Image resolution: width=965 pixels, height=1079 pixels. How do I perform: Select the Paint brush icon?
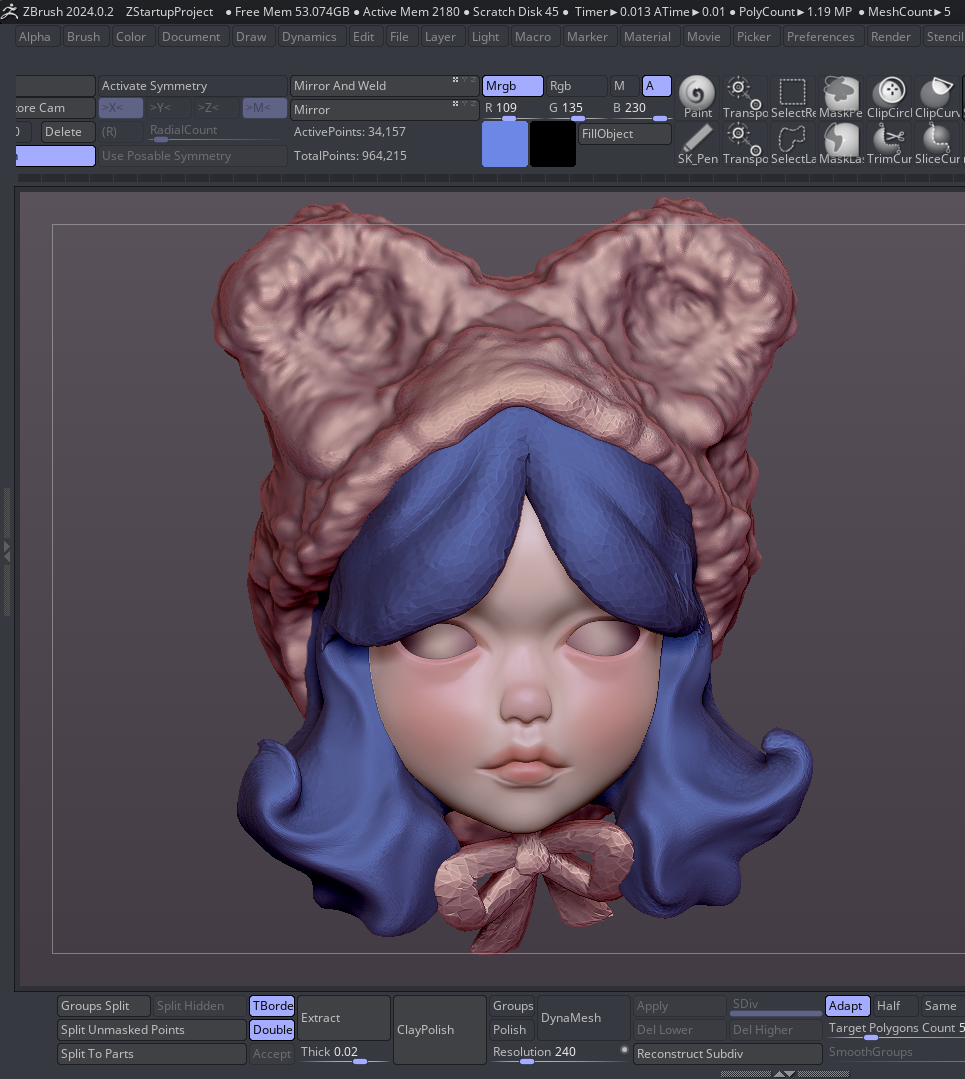(697, 96)
